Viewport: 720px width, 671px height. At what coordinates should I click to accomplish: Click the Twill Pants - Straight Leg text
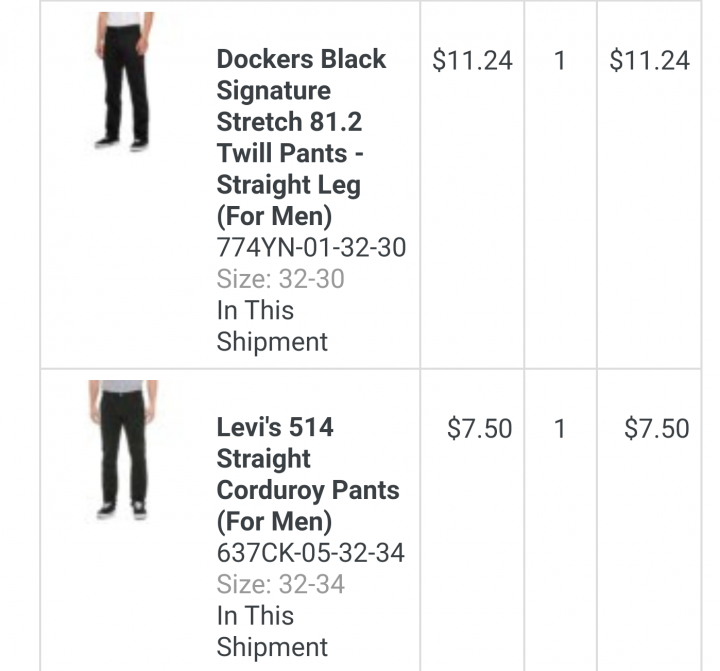point(290,169)
